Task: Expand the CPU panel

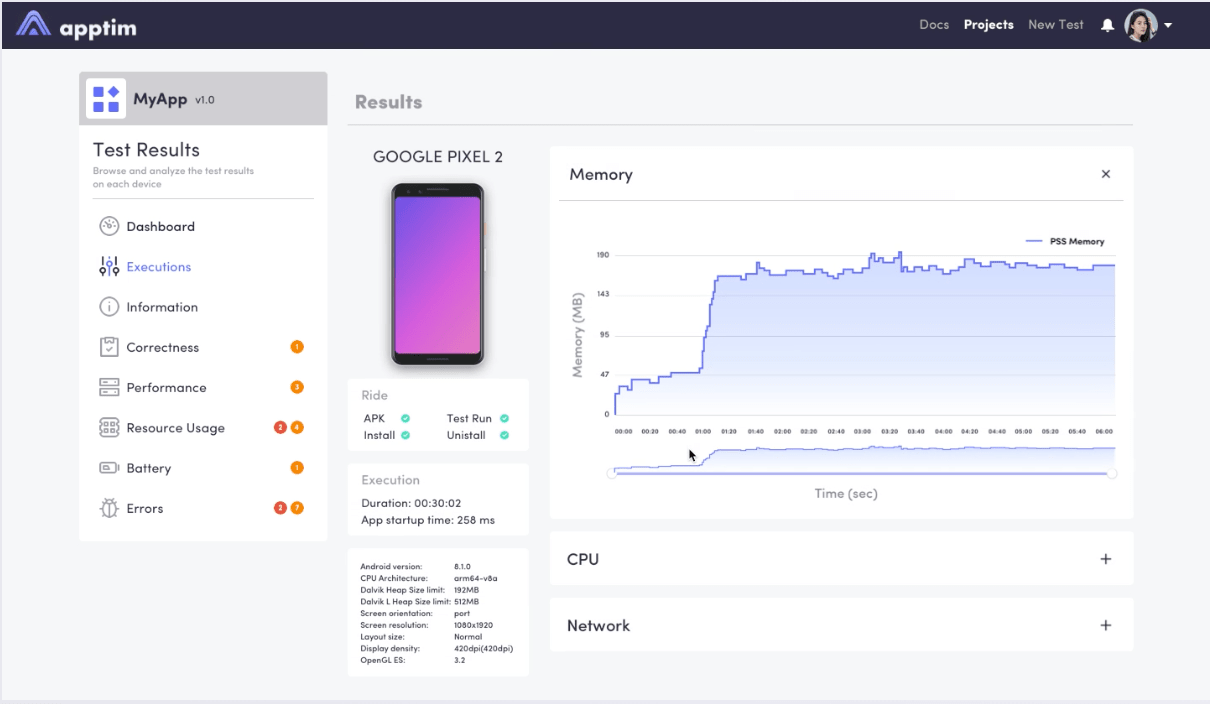Action: pyautogui.click(x=1105, y=559)
